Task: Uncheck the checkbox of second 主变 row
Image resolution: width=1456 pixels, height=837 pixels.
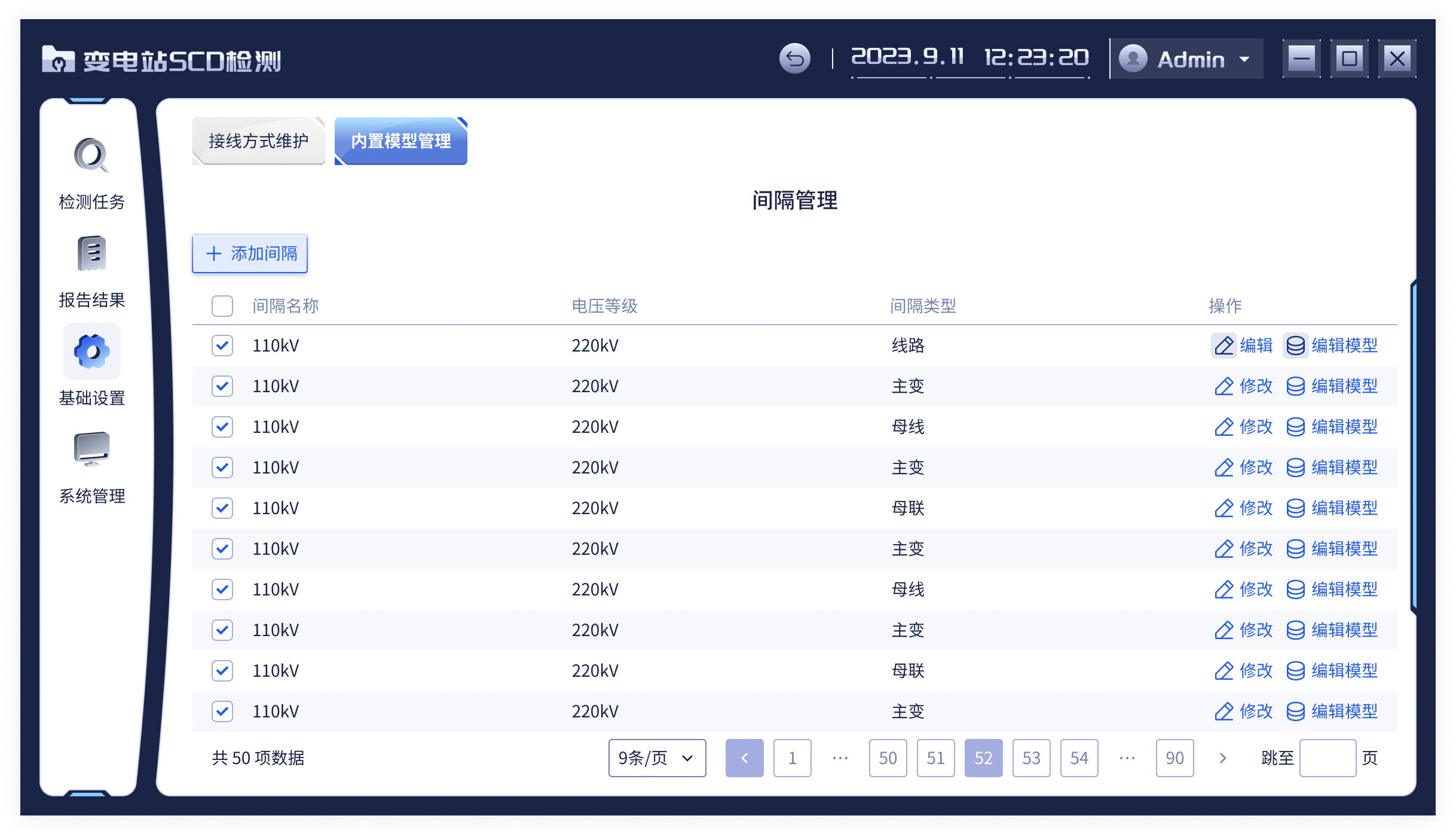Action: (x=222, y=468)
